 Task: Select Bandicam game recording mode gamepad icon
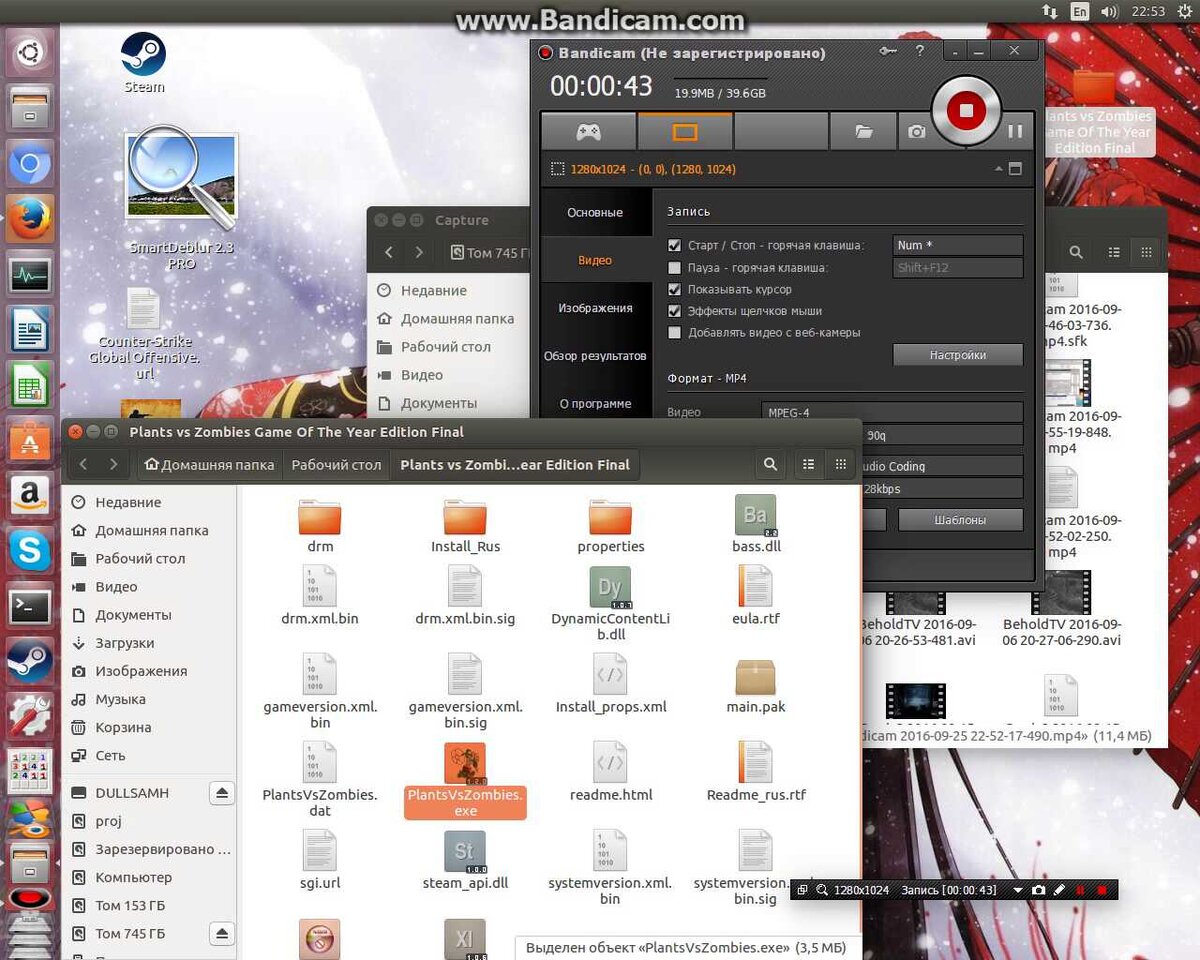pos(588,131)
